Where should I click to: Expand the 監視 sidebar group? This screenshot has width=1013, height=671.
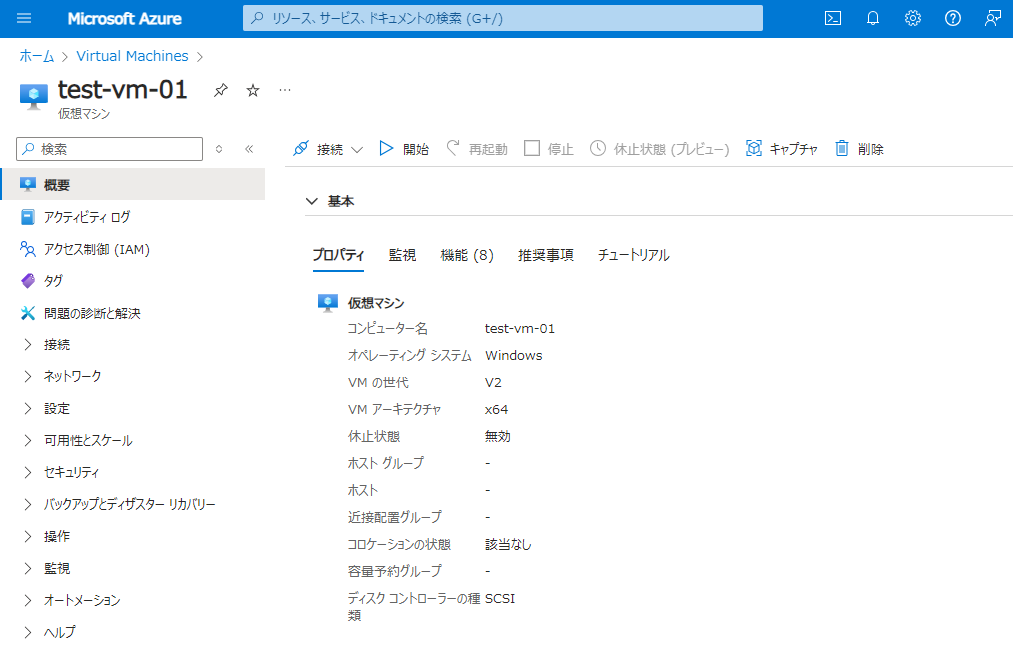[x=28, y=568]
